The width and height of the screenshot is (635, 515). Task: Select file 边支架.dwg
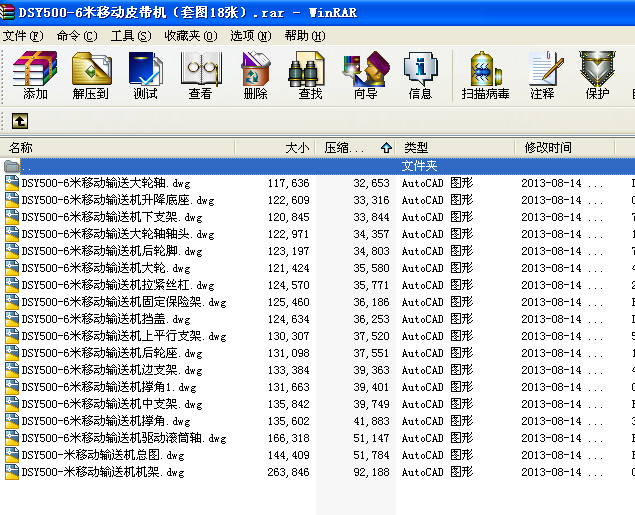pos(112,370)
